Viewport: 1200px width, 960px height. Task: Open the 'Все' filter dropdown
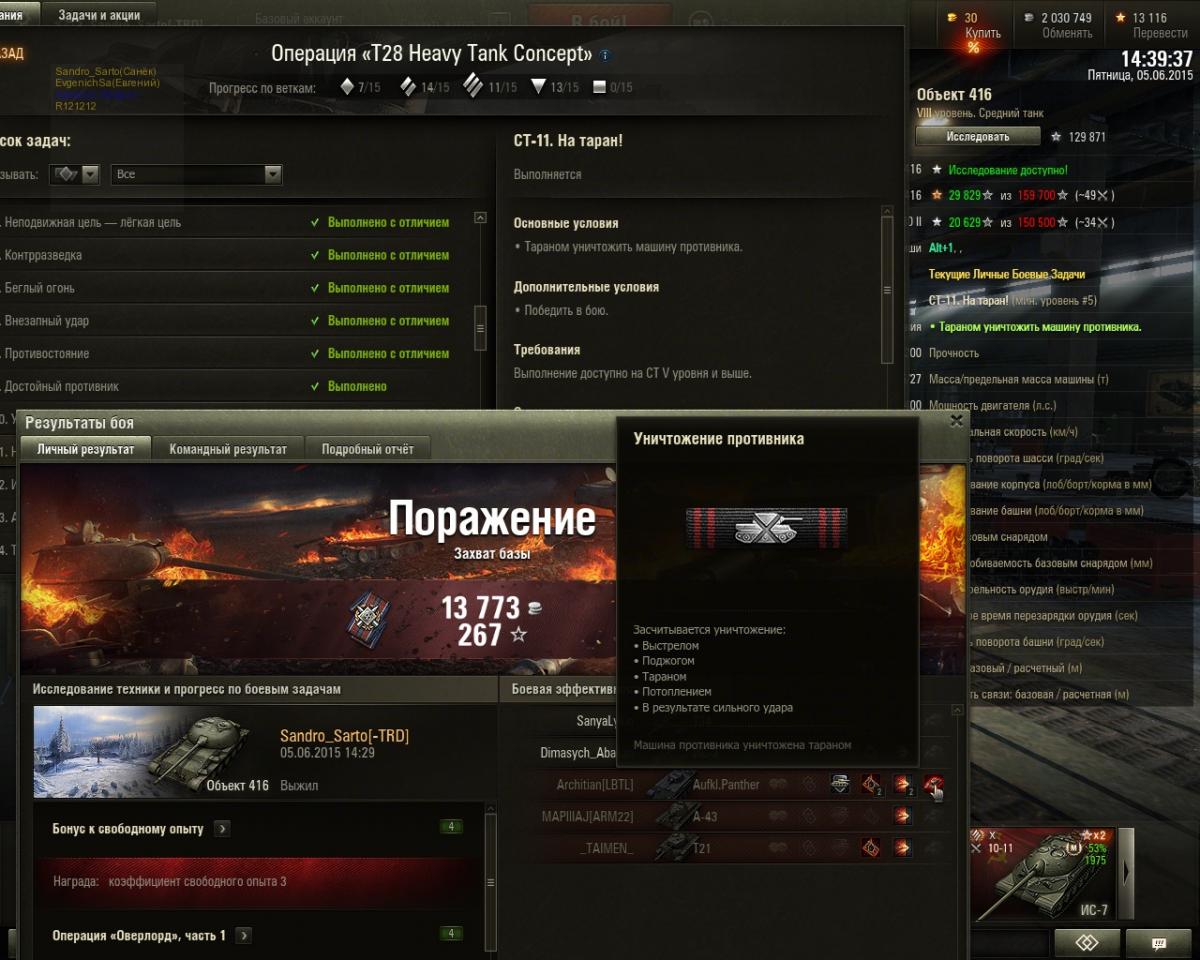pos(197,174)
